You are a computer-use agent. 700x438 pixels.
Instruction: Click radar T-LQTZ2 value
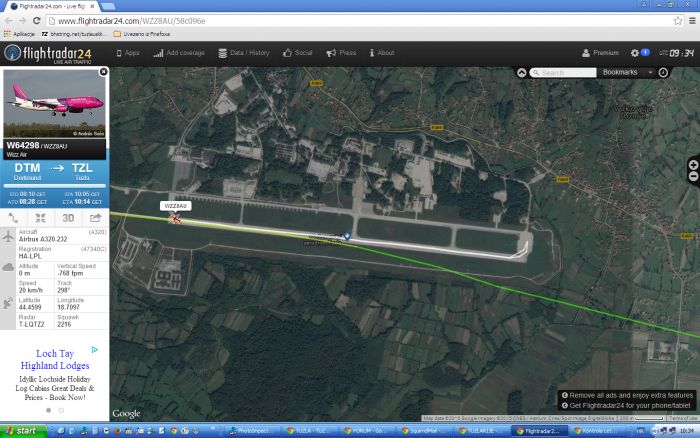coord(31,324)
